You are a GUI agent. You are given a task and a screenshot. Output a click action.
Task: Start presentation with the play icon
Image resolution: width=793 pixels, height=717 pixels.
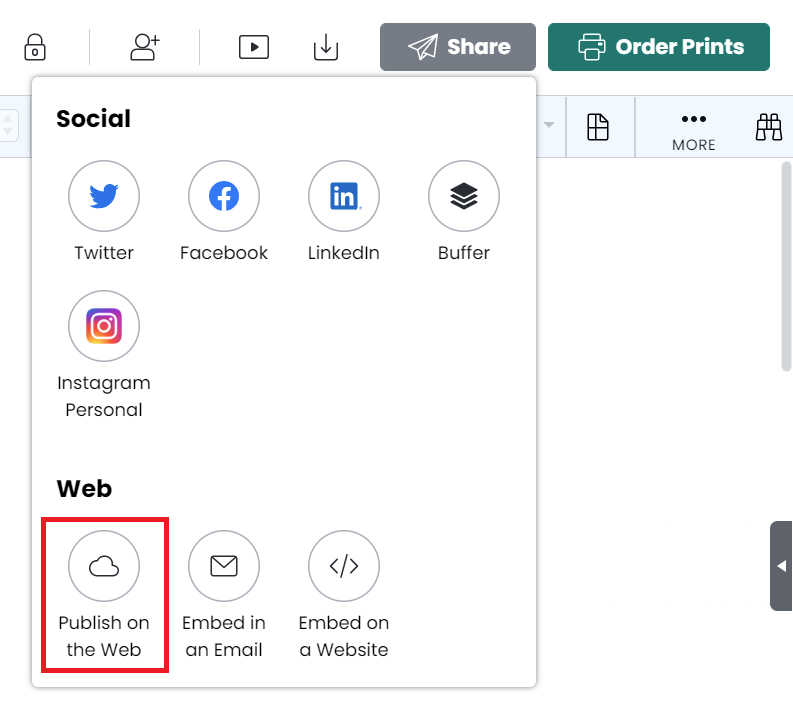(254, 47)
